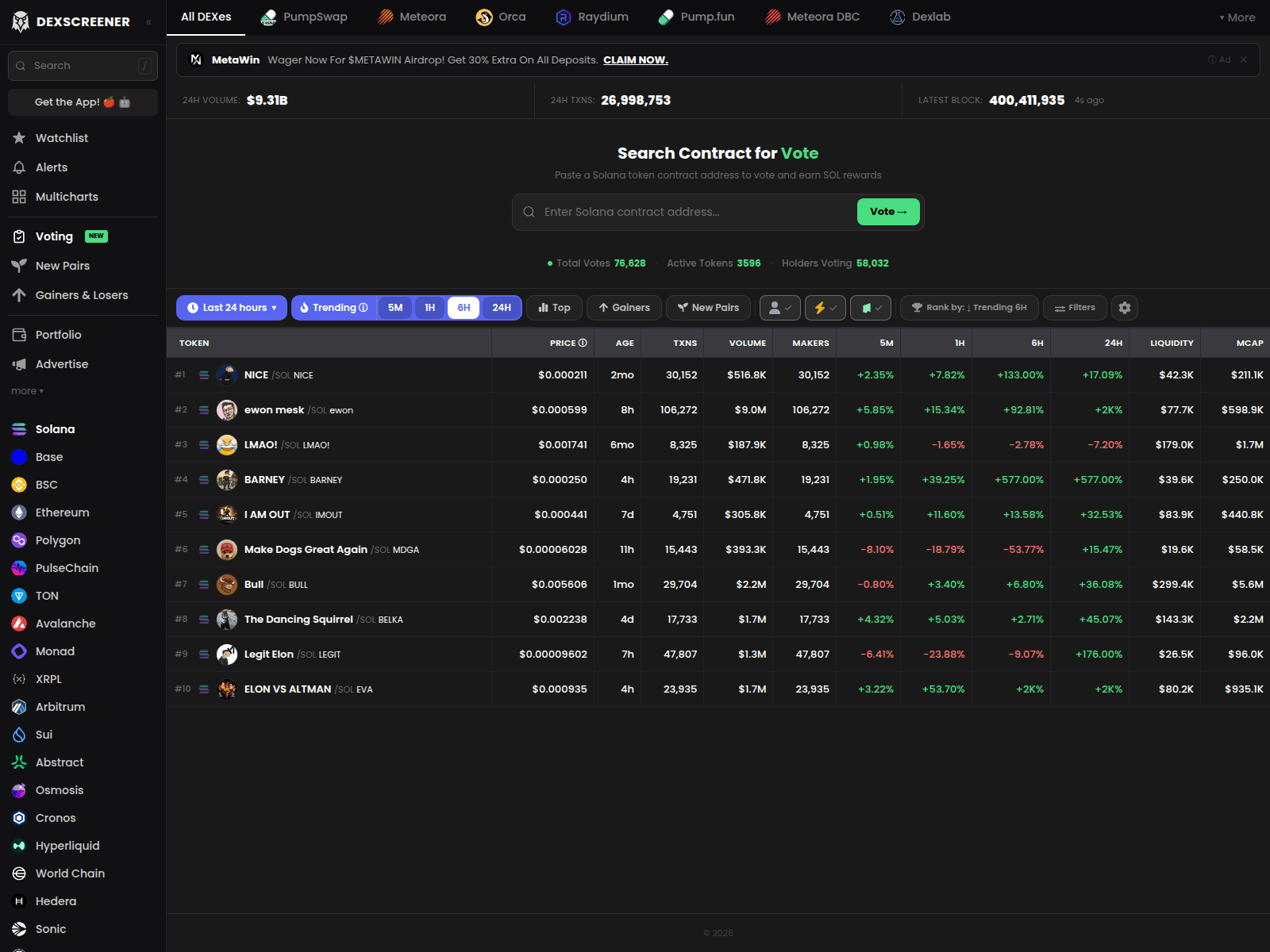Viewport: 1270px width, 952px height.
Task: Click the DEXSCREENER owl logo
Action: click(21, 21)
